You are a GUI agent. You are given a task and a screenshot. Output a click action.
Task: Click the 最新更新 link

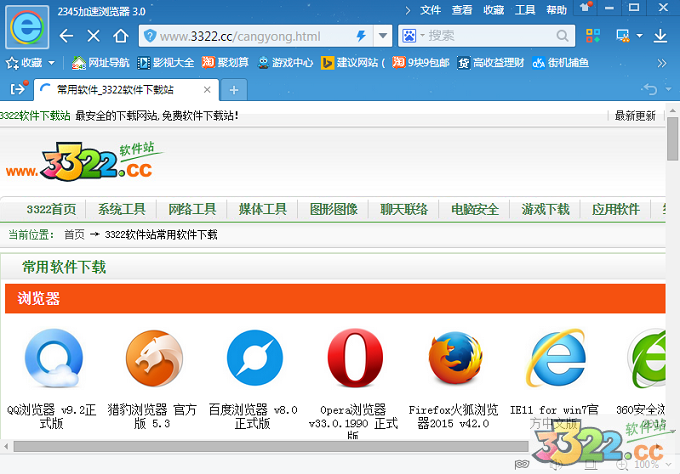[635, 115]
